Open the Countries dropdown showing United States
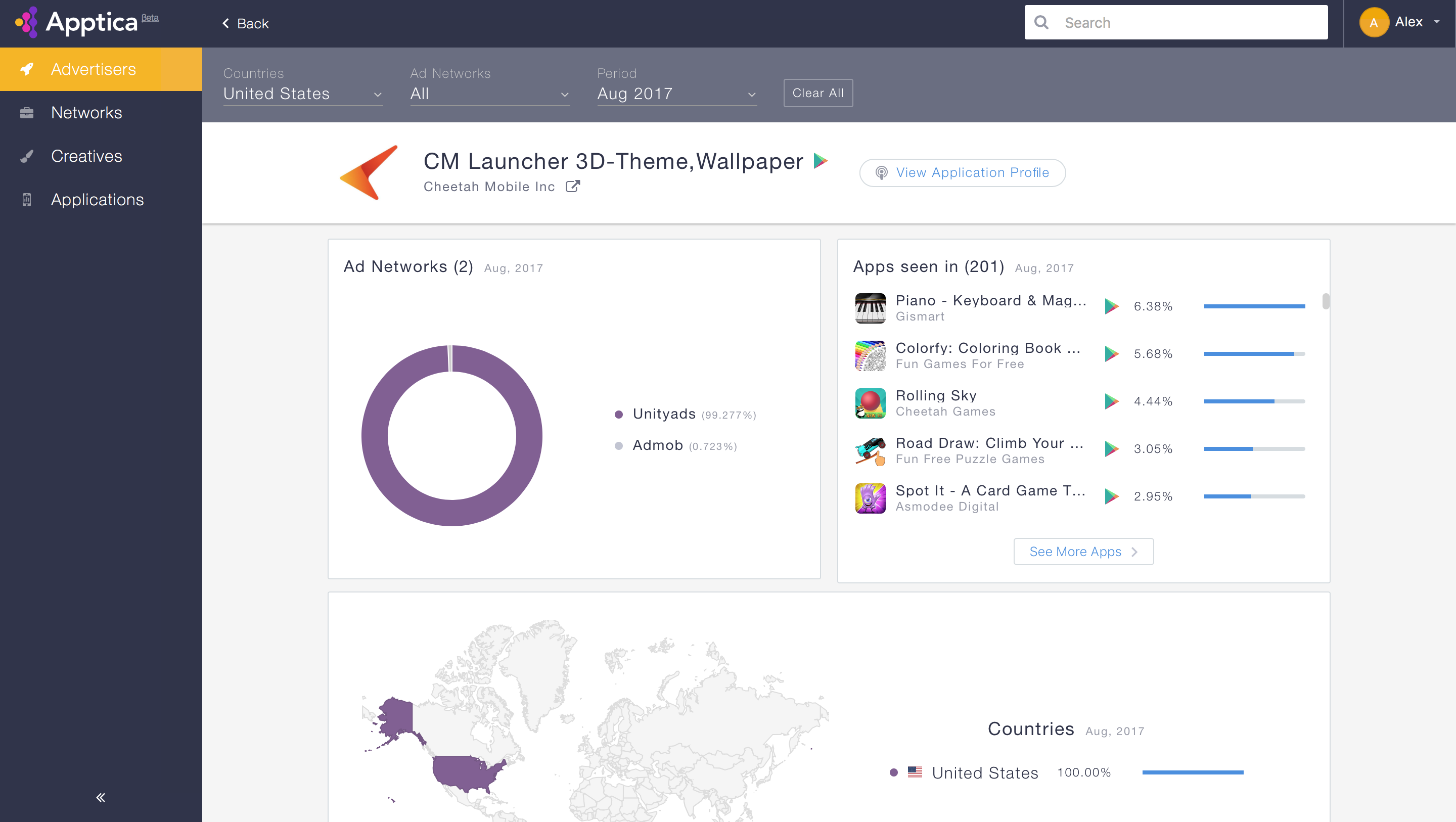Viewport: 1456px width, 822px height. point(303,94)
